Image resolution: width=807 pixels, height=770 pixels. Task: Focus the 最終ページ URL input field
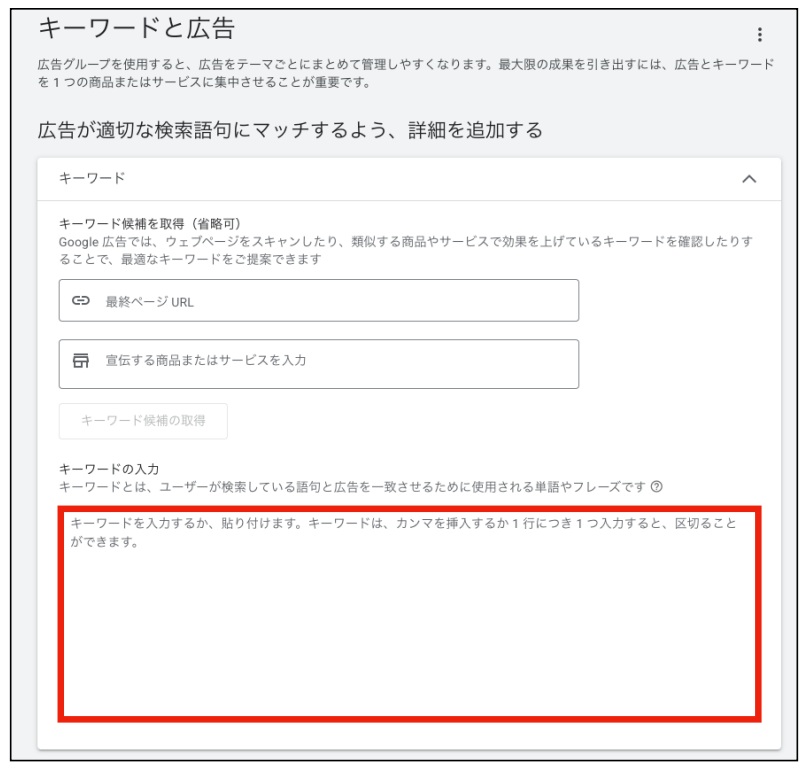(x=340, y=301)
